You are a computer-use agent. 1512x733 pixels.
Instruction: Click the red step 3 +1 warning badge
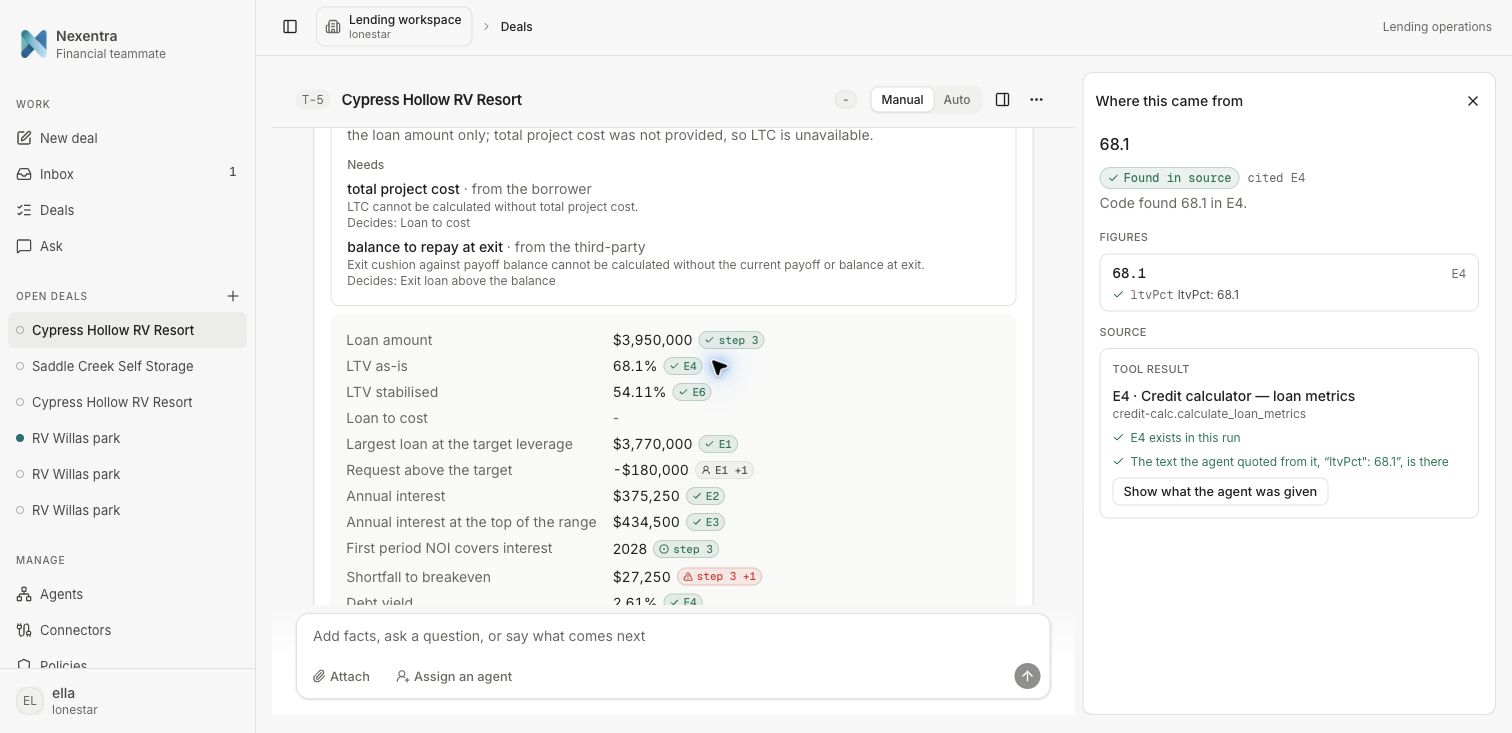click(719, 577)
